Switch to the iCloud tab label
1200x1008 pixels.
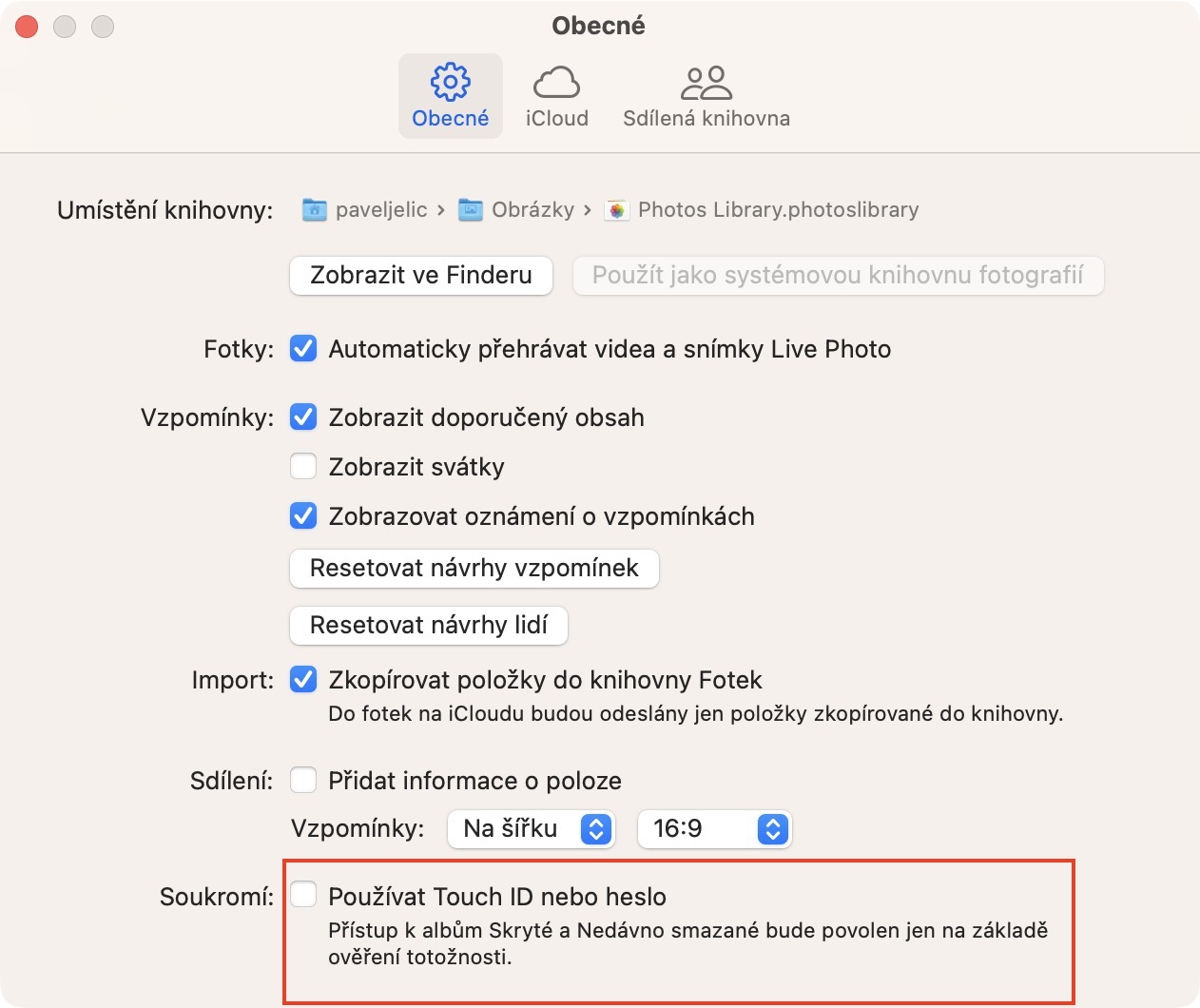pyautogui.click(x=556, y=119)
